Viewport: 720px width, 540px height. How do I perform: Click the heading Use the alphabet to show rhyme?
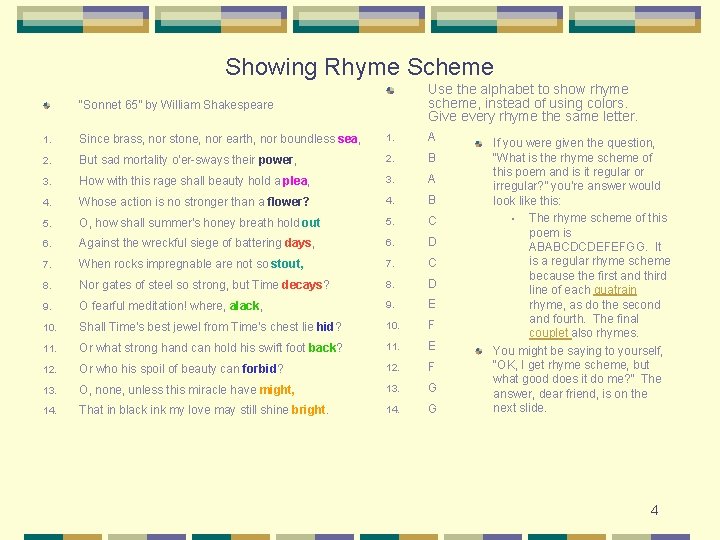pyautogui.click(x=533, y=103)
